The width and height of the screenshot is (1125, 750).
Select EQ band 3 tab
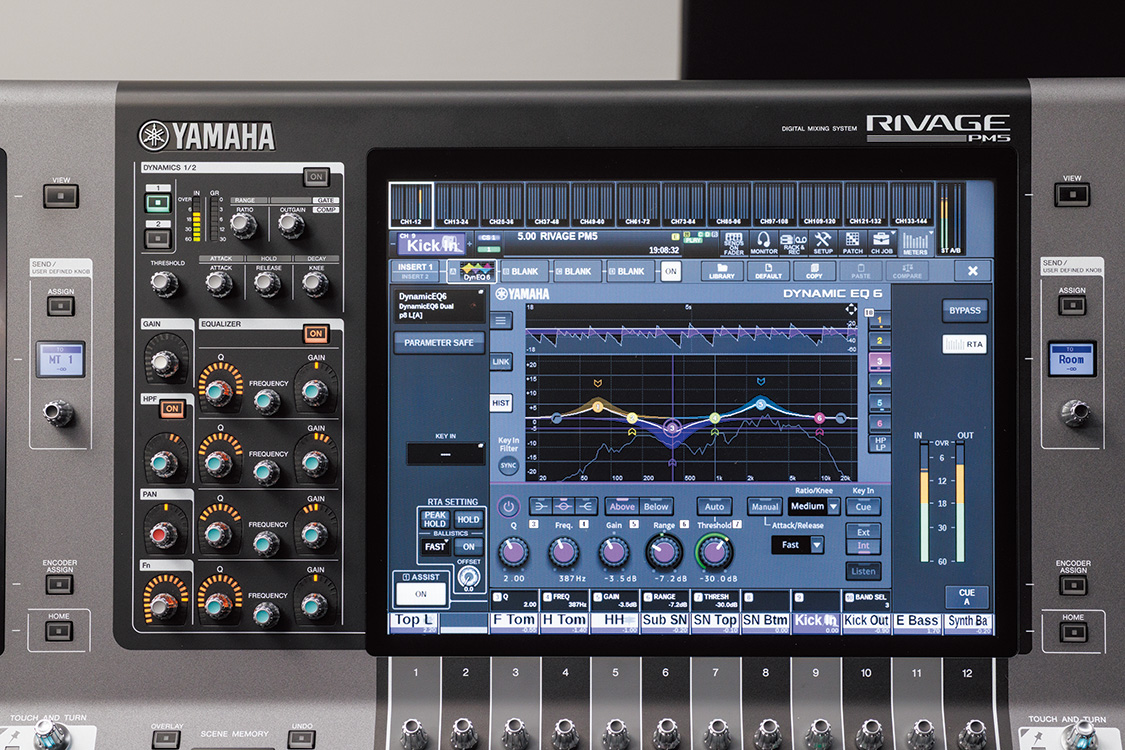[x=880, y=361]
